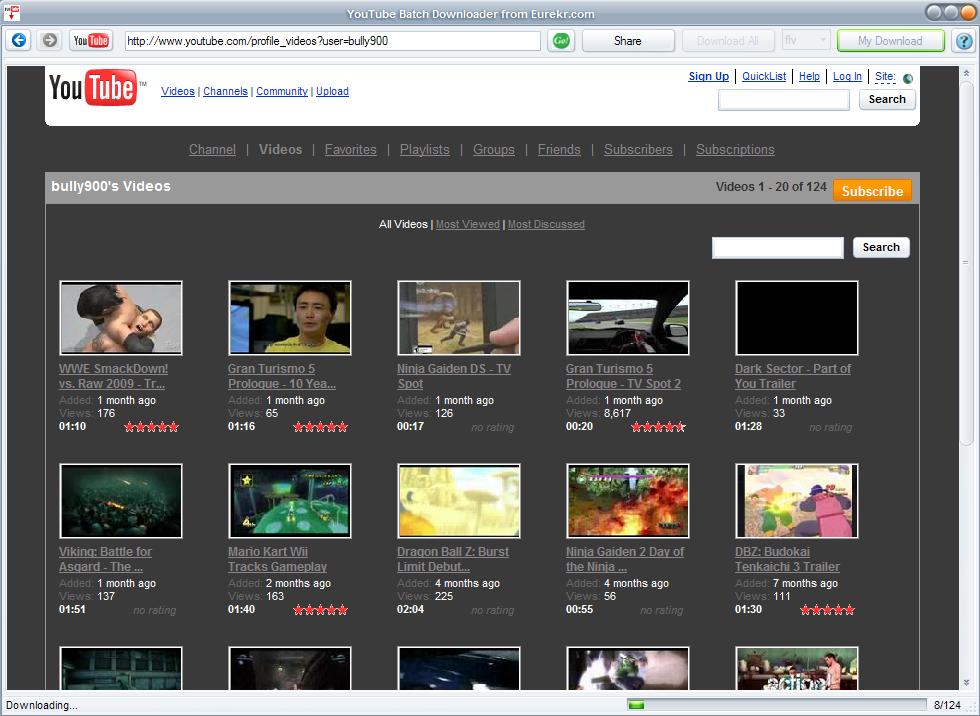
Task: Click the grey forward arrow icon
Action: 49,41
